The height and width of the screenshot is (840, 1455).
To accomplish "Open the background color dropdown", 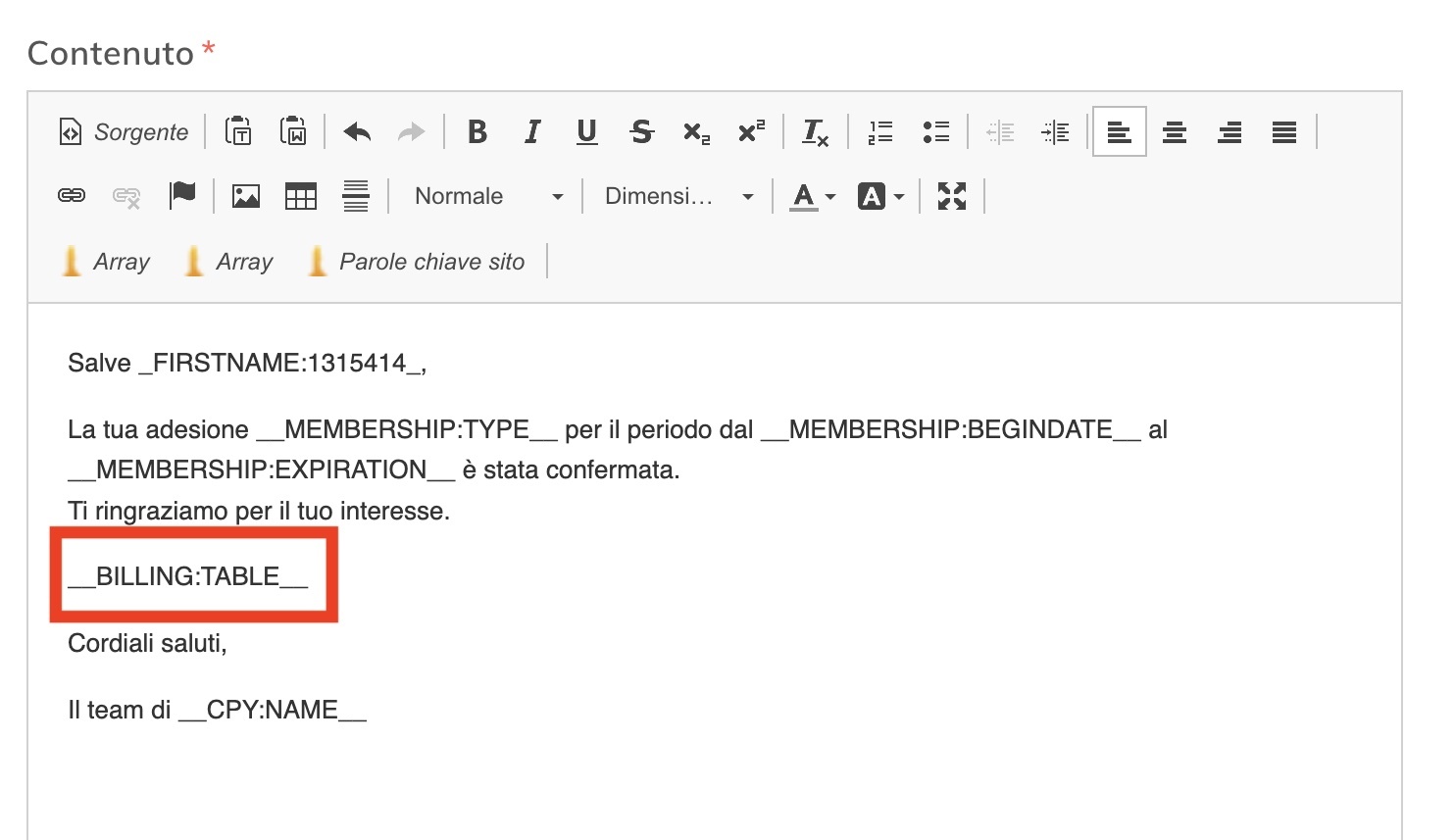I will point(880,196).
